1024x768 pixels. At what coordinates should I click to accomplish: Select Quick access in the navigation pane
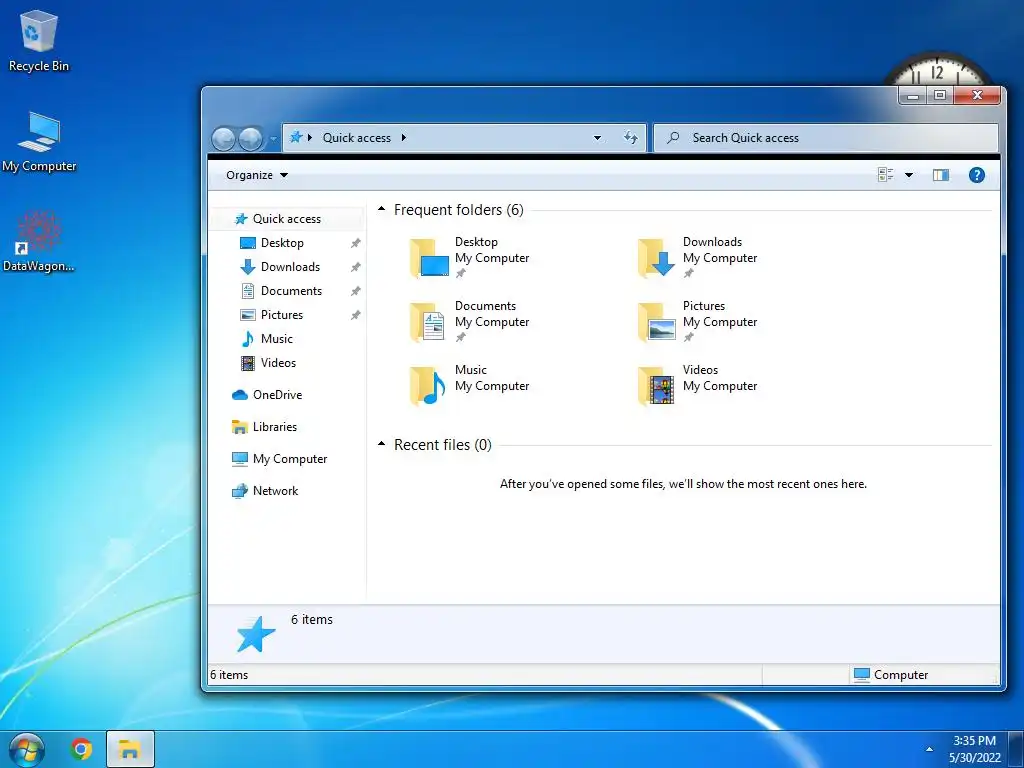(286, 219)
